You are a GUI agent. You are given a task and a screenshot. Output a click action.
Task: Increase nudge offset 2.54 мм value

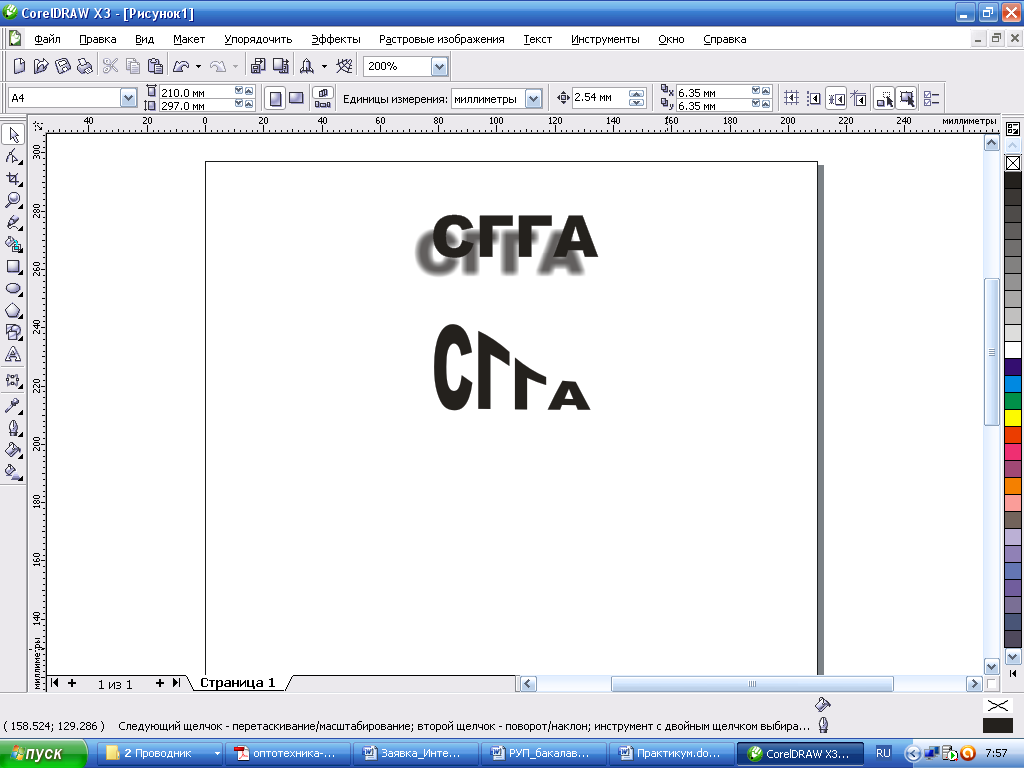pos(637,94)
